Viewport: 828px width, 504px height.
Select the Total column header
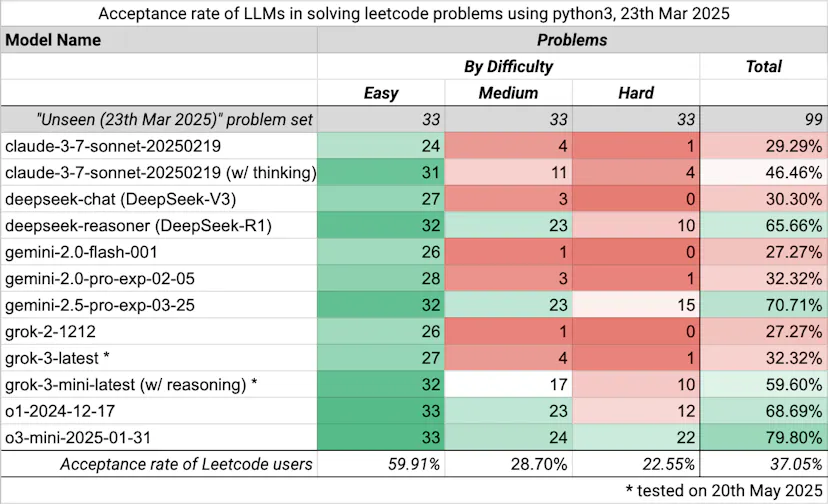[763, 67]
